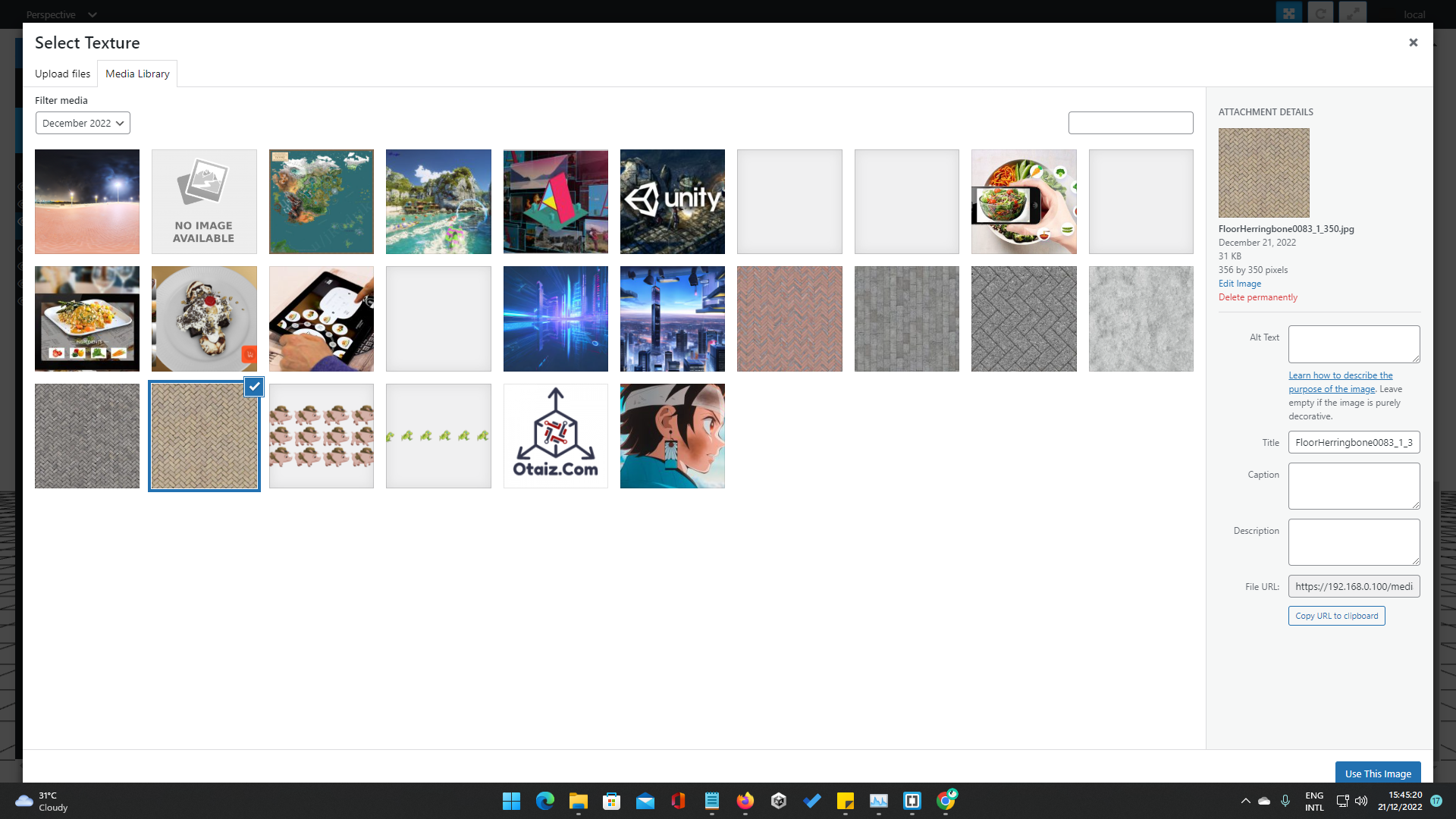Select the neon blue cyber city thumbnail
Screen dimensions: 1456x819
pos(556,318)
